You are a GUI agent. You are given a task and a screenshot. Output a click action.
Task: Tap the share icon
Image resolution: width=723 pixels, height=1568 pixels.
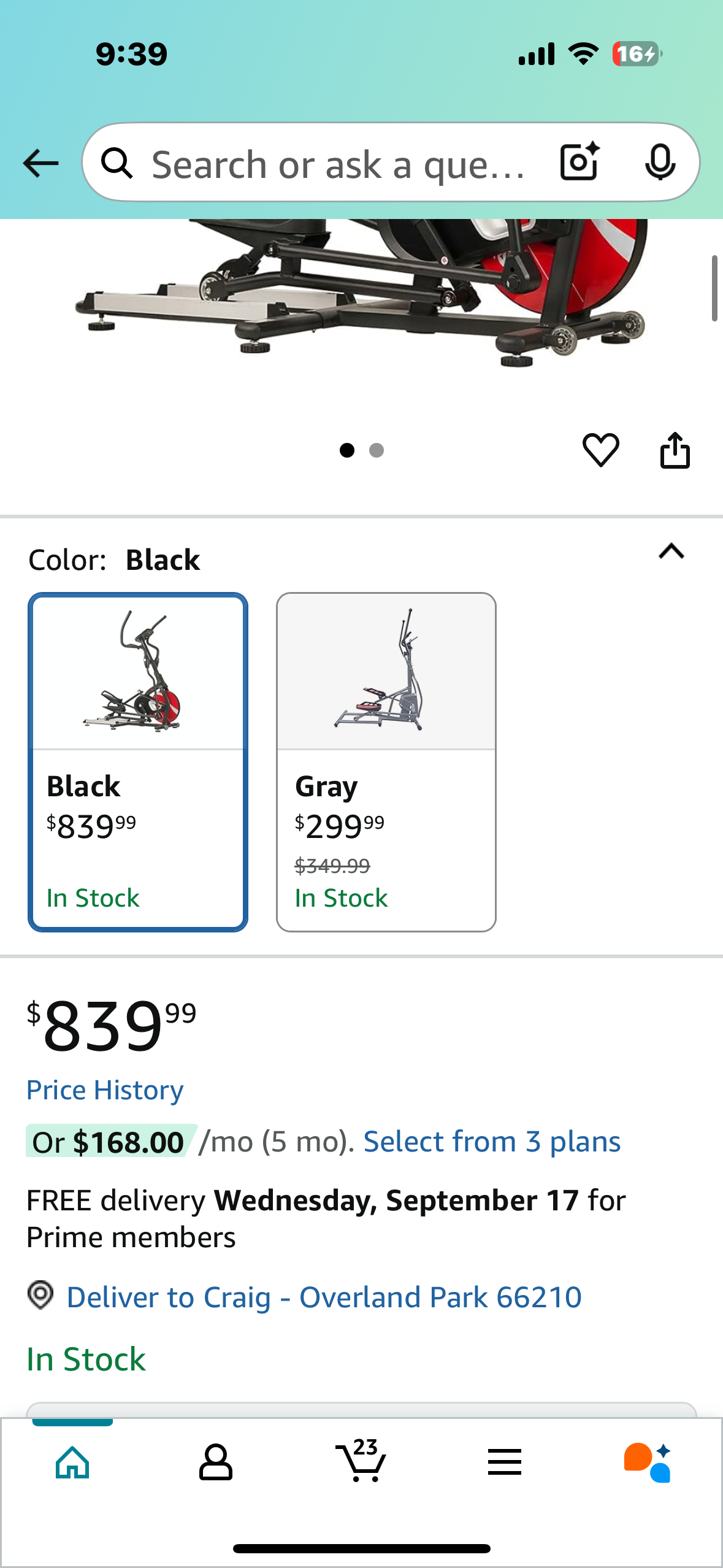coord(675,450)
